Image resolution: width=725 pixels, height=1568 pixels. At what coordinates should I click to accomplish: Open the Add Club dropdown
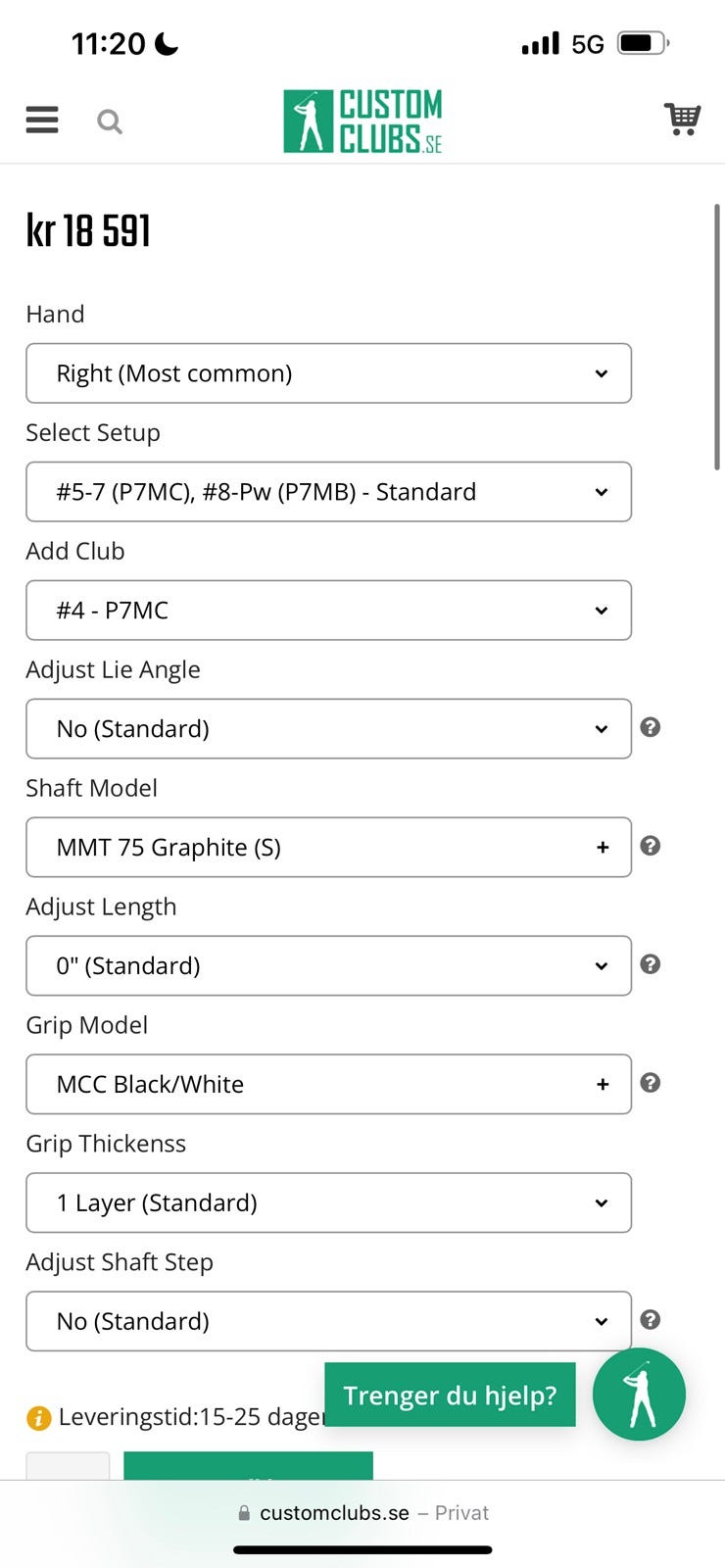328,611
